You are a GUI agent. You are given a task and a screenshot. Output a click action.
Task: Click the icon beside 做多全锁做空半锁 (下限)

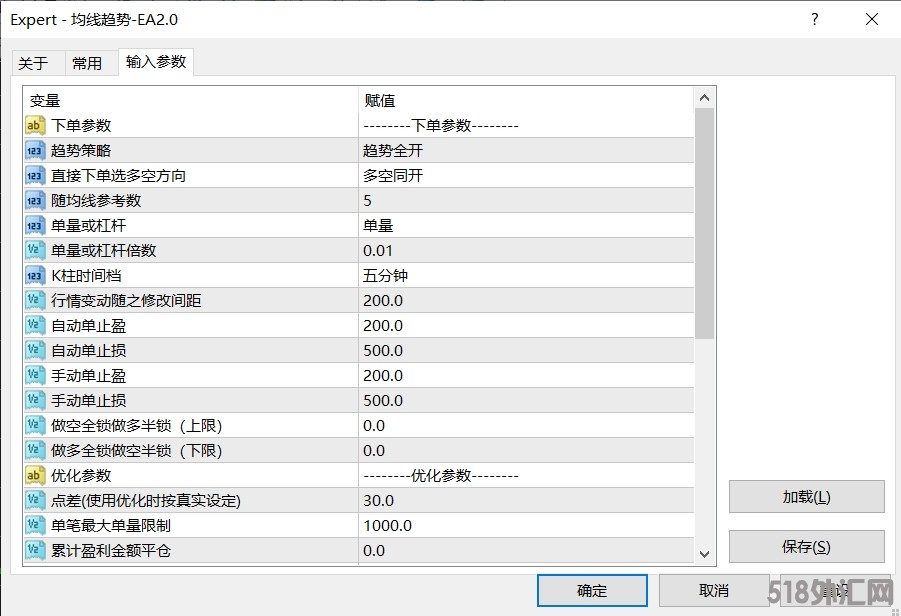[35, 451]
